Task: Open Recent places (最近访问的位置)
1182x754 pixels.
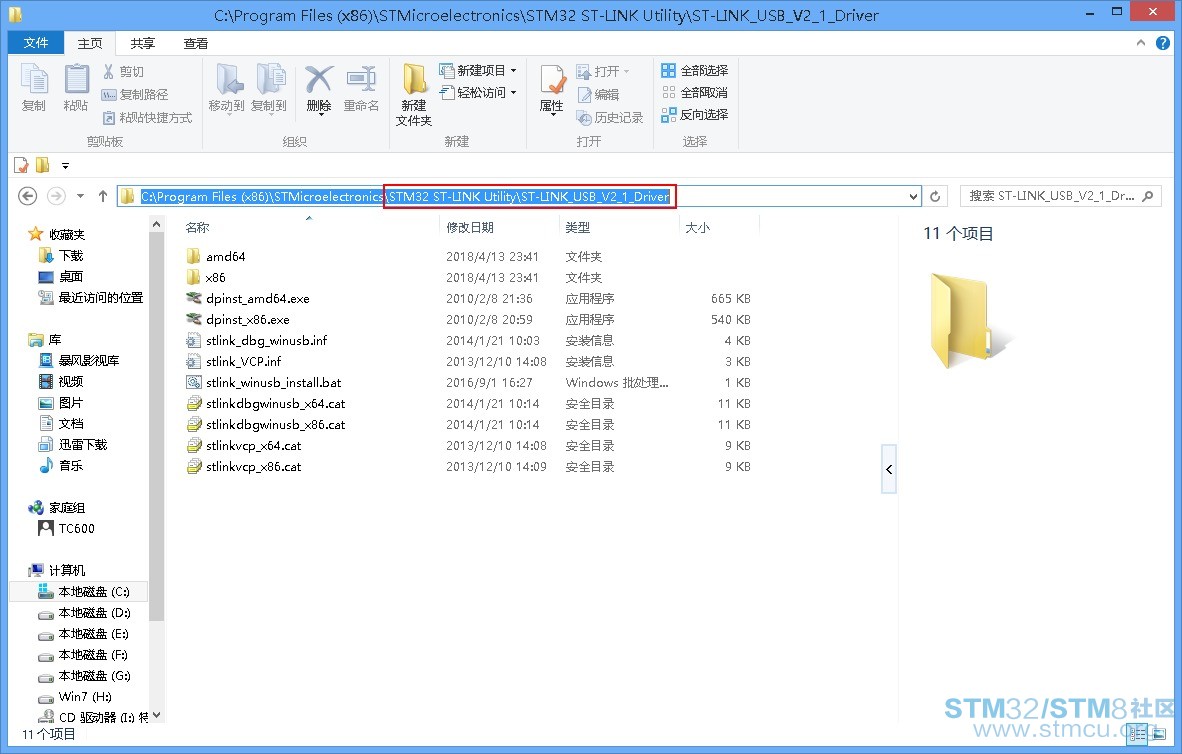Action: [100, 298]
